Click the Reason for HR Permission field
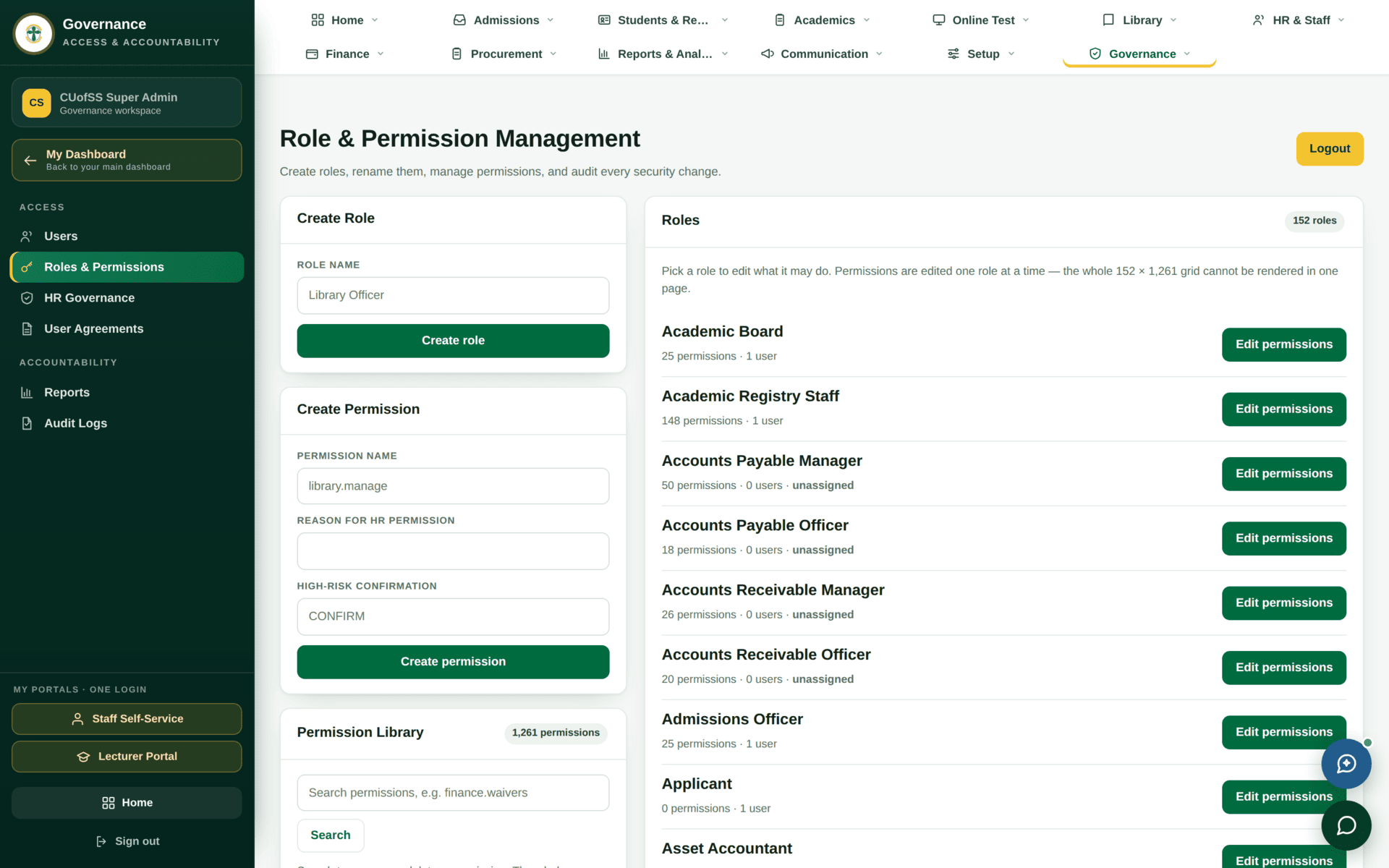The width and height of the screenshot is (1389, 868). point(453,551)
